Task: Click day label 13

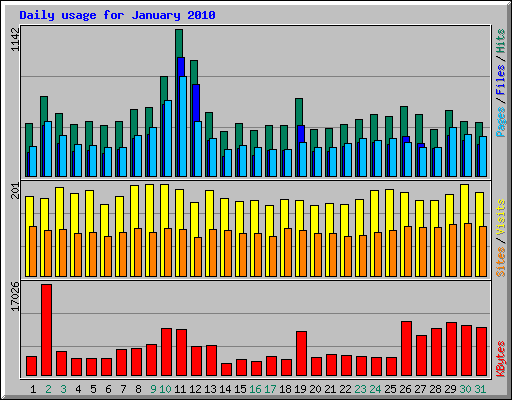Action: 210,389
